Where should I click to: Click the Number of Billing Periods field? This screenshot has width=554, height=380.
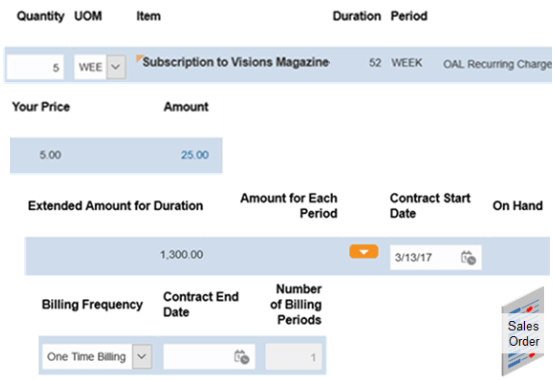294,357
